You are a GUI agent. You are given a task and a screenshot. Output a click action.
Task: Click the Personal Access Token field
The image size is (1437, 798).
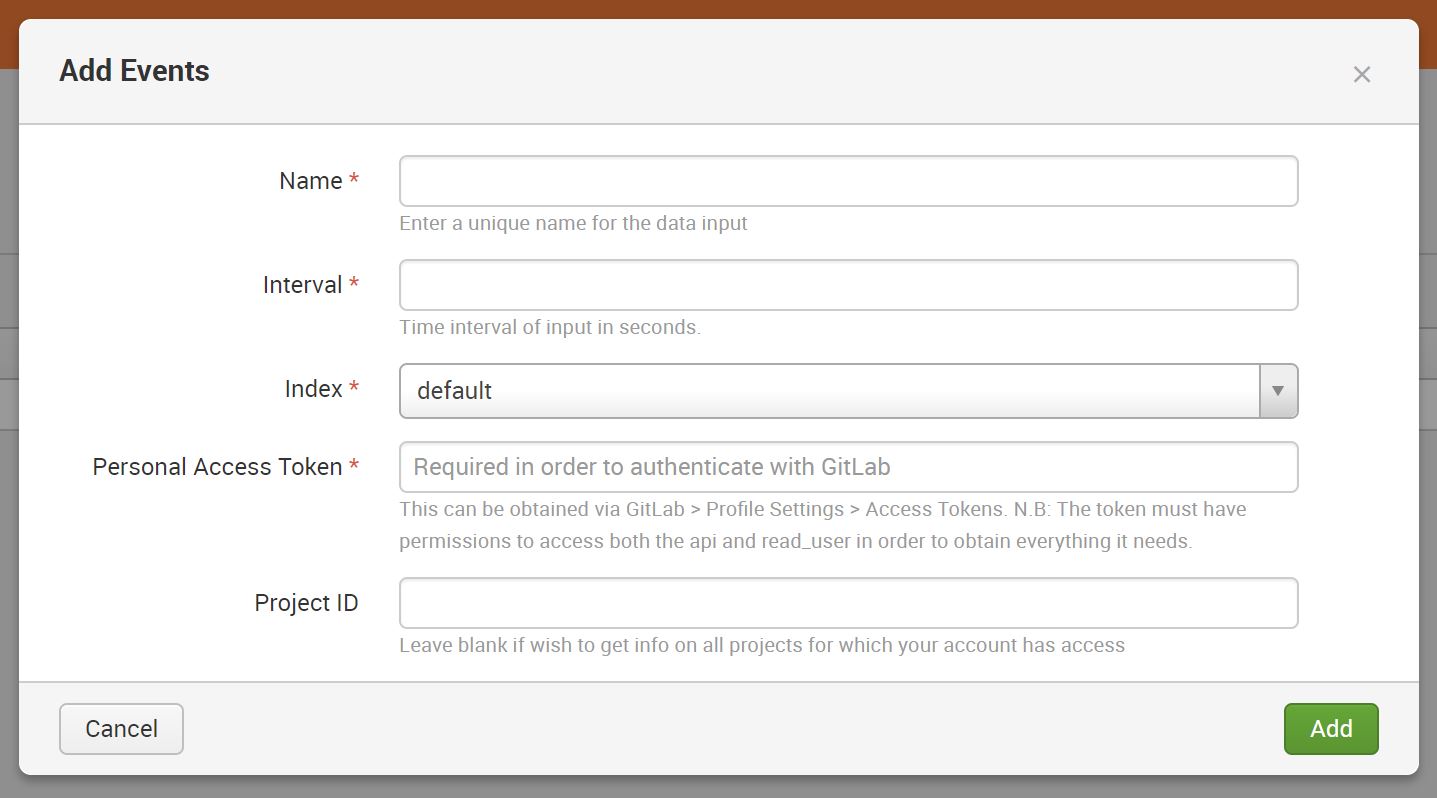coord(848,467)
